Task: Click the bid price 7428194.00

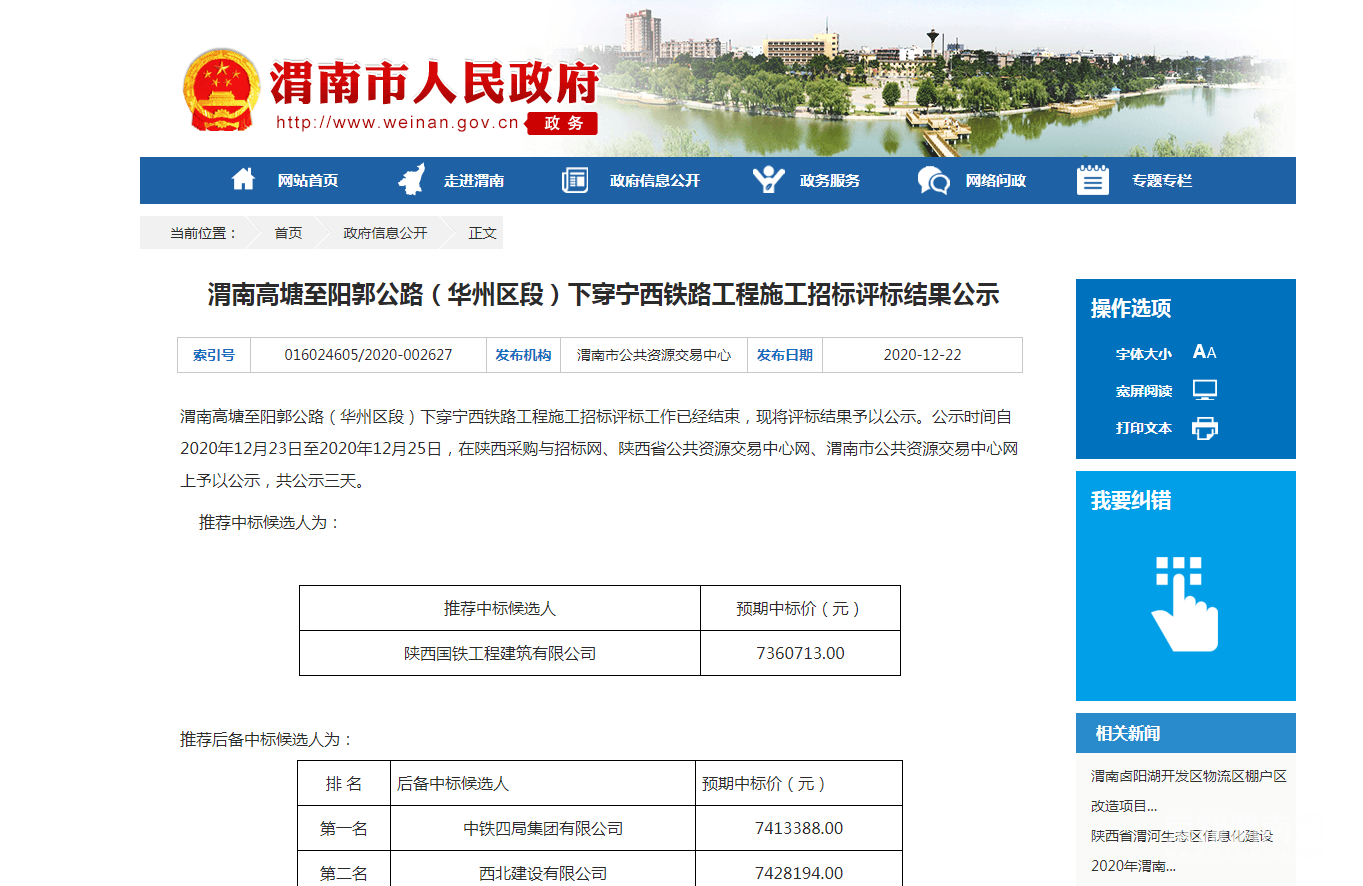Action: coord(799,873)
